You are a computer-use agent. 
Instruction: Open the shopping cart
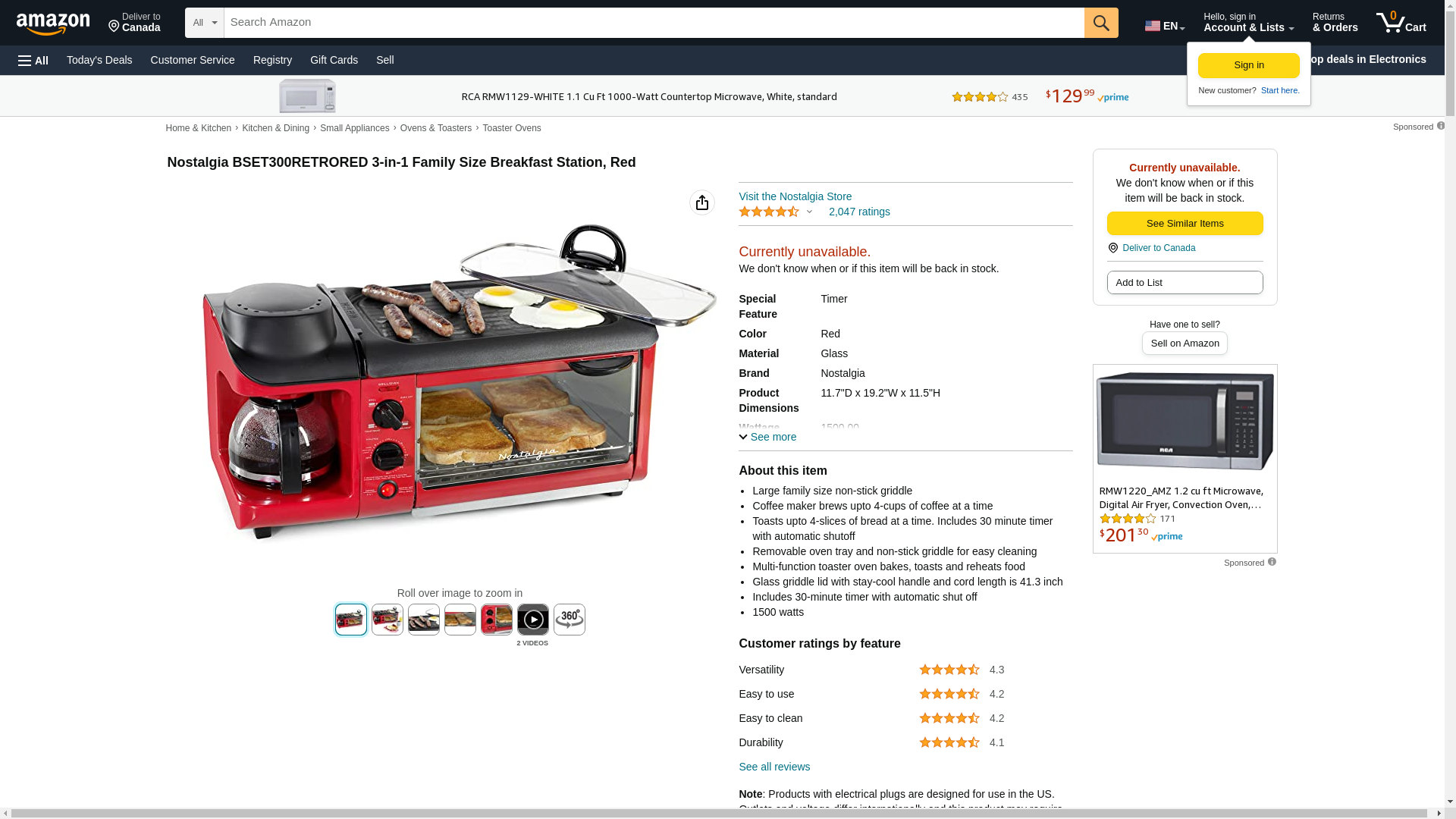tap(1401, 23)
